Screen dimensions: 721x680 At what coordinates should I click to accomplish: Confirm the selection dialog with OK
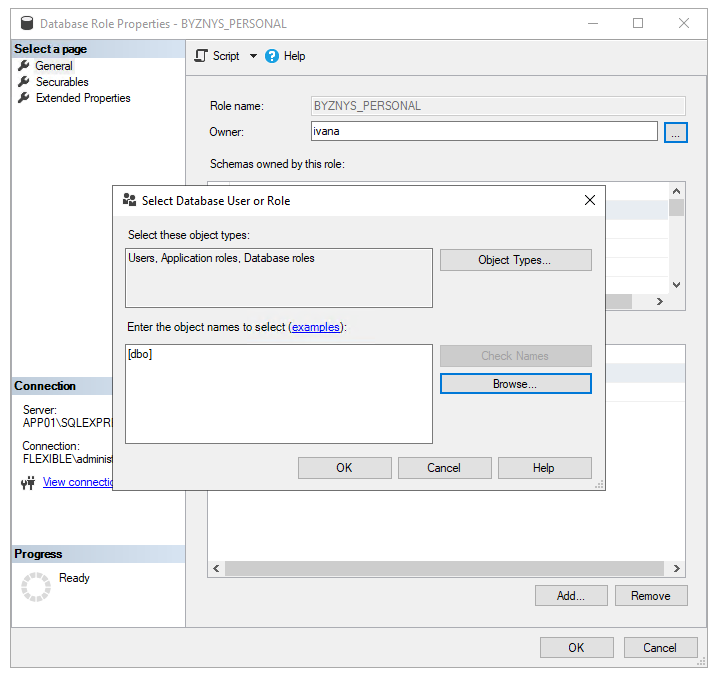[x=344, y=468]
